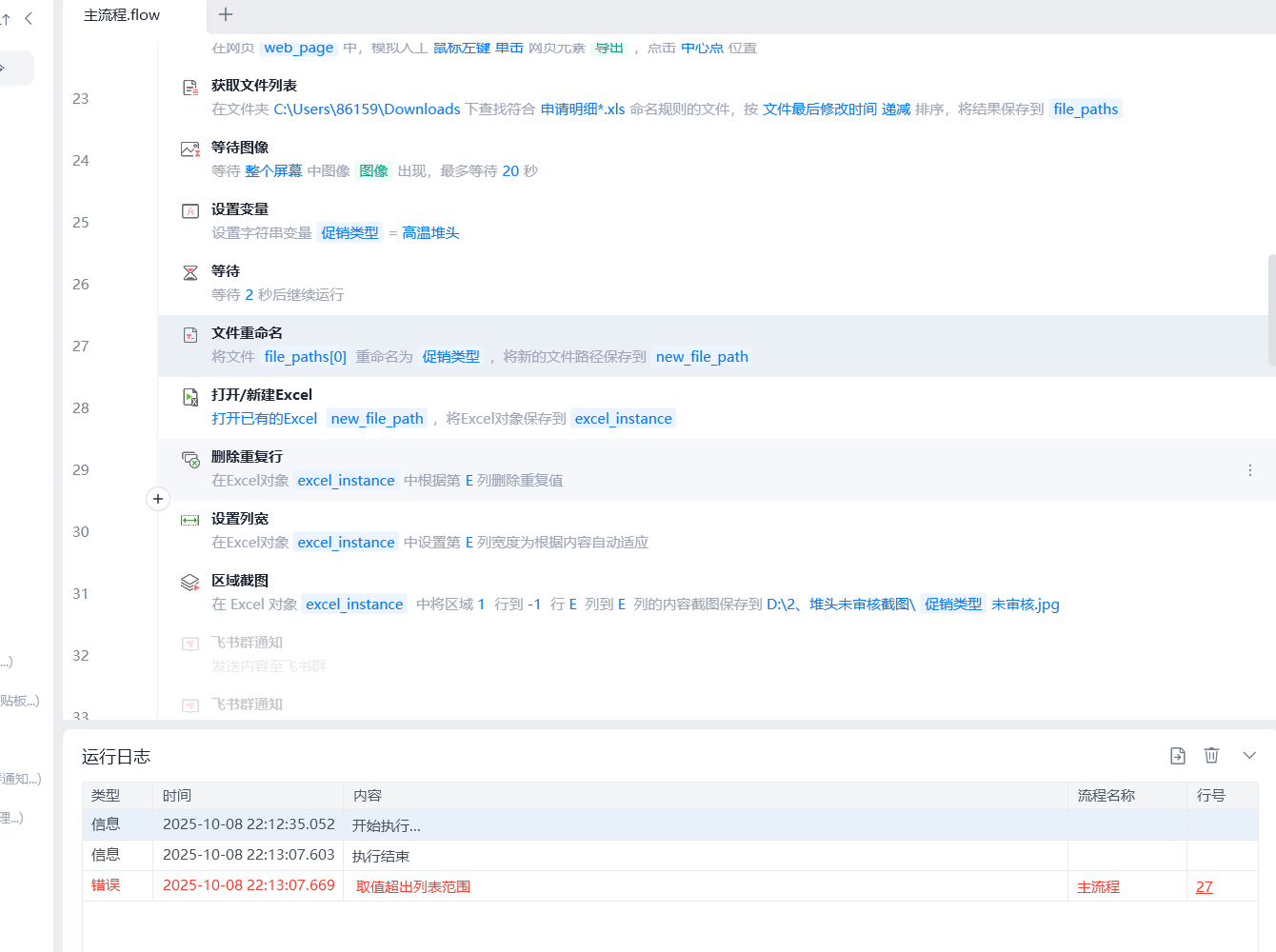The width and height of the screenshot is (1276, 952).
Task: Click the hourglass 等待 step icon
Action: 190,273
